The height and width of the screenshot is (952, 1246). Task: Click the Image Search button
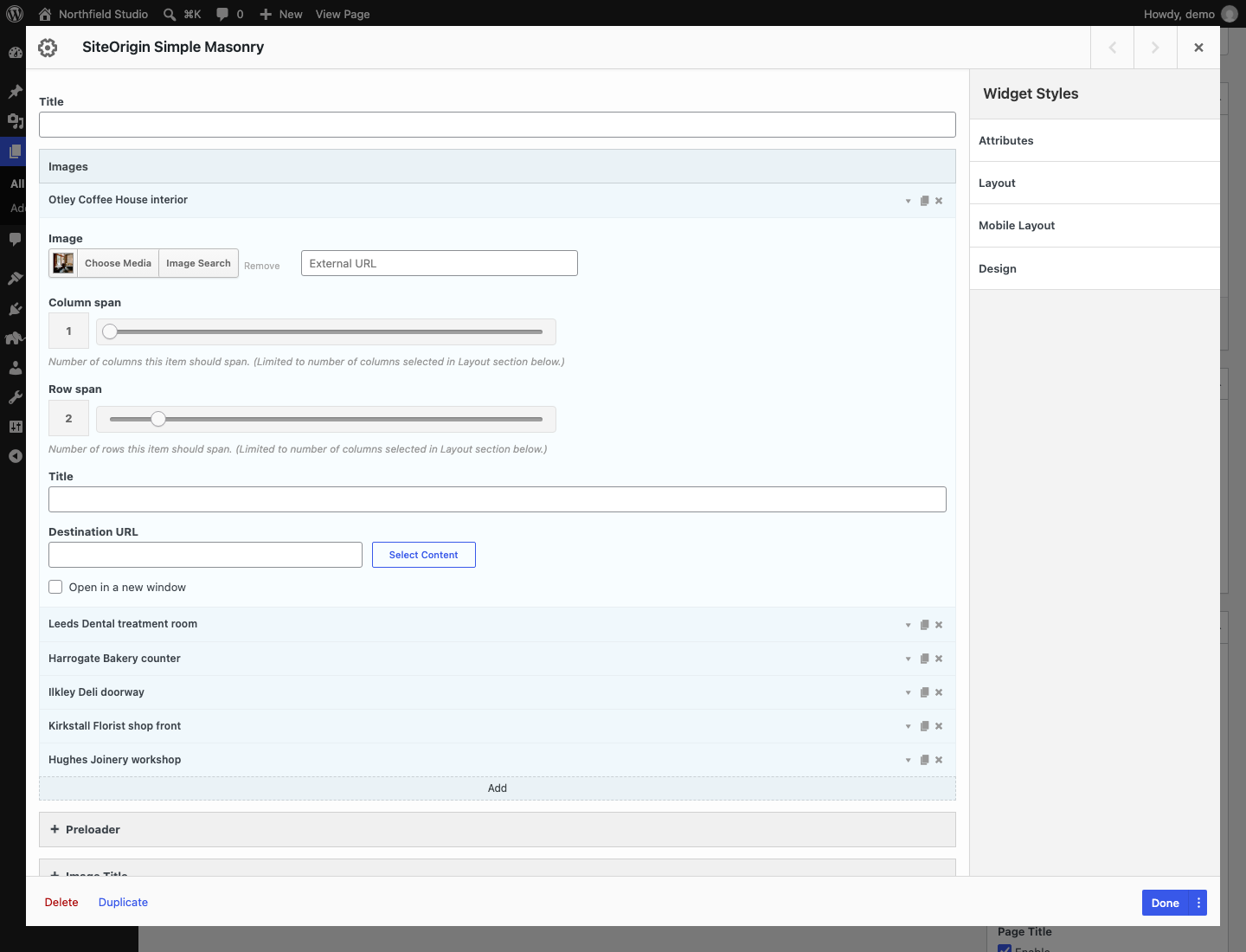click(x=198, y=263)
